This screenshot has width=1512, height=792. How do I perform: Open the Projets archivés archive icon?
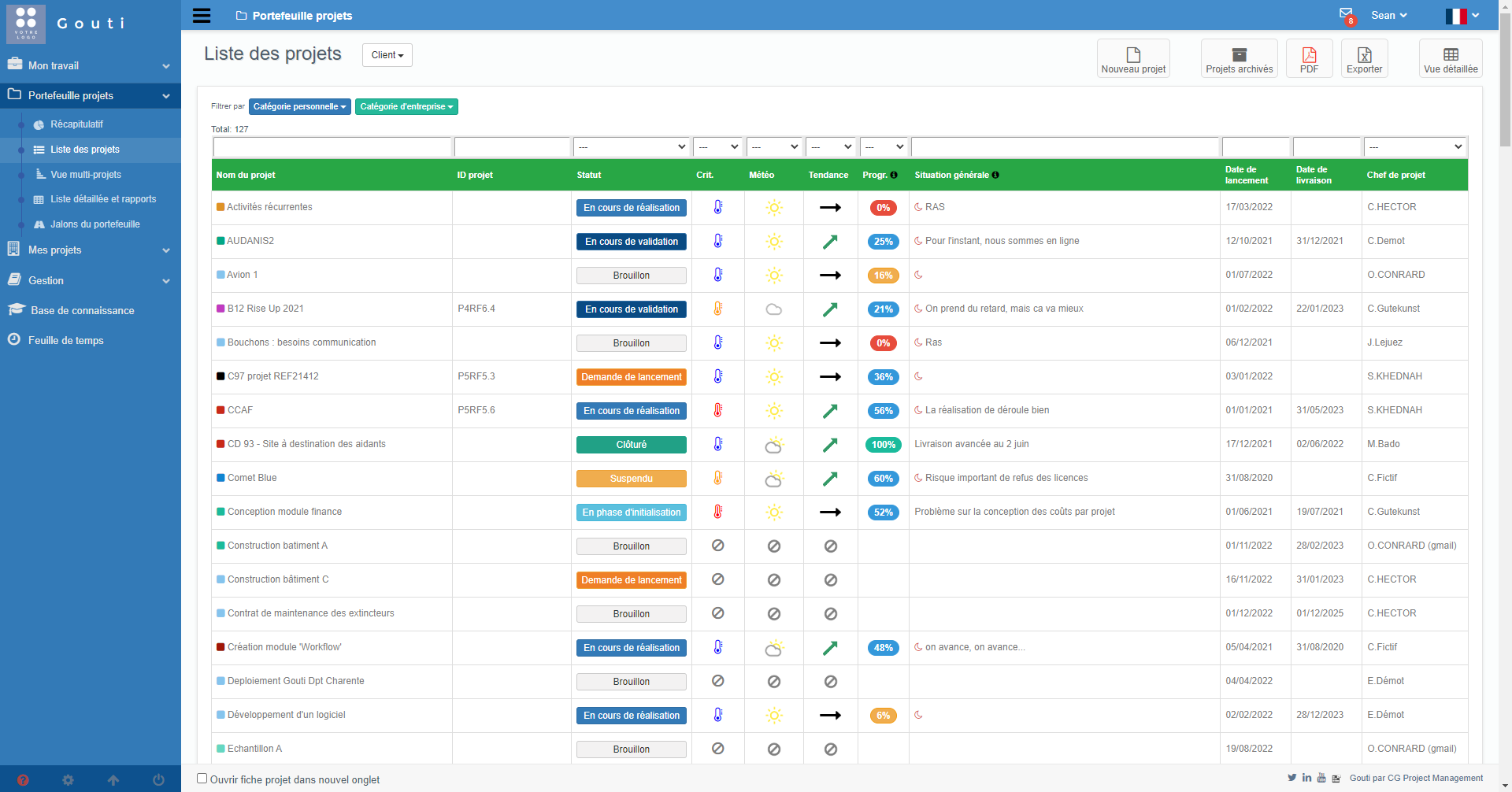click(x=1239, y=55)
